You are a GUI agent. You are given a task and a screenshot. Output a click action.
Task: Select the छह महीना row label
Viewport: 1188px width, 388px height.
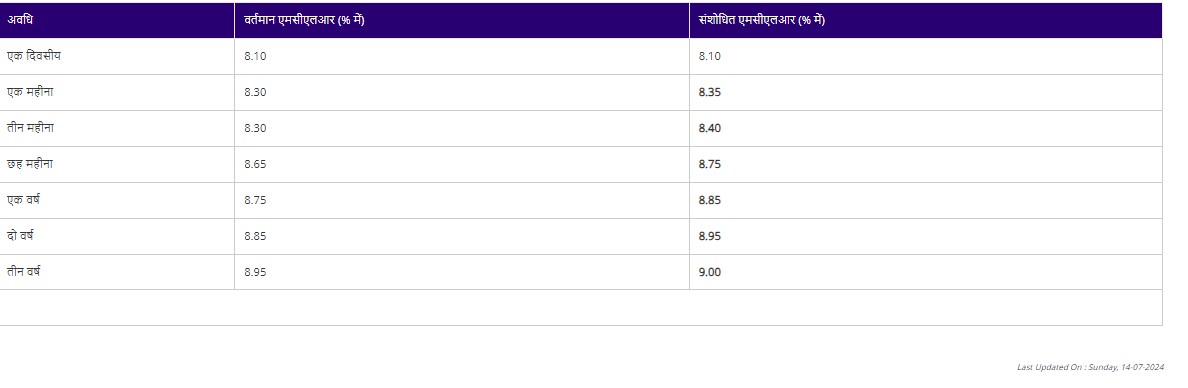(x=30, y=164)
